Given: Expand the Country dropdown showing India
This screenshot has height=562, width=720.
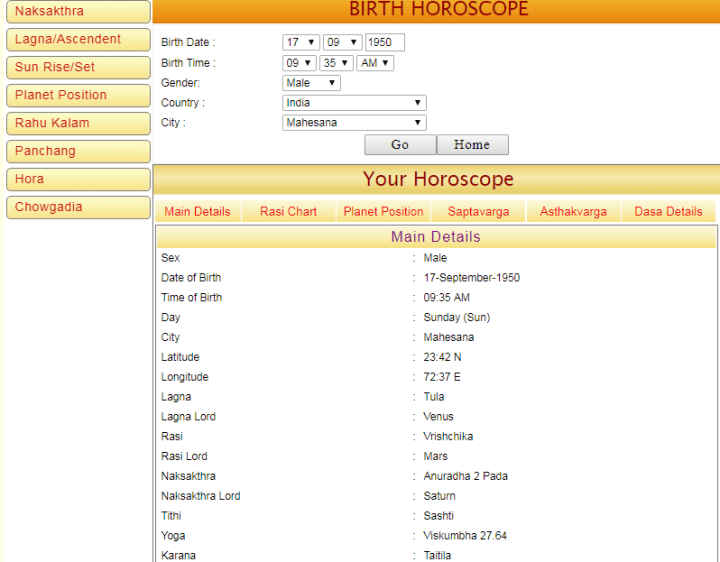Looking at the screenshot, I should tap(354, 103).
